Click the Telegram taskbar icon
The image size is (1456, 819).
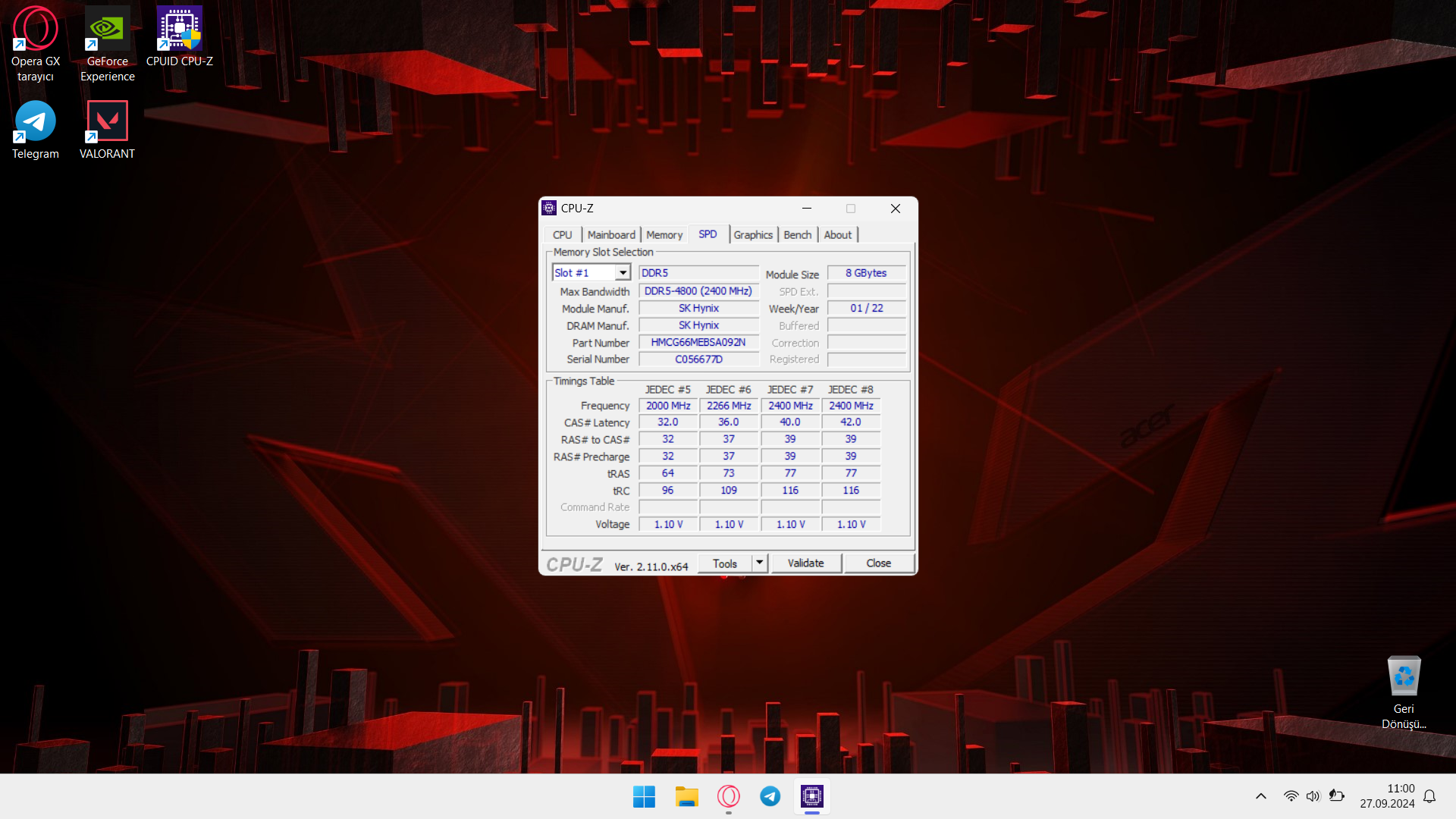(770, 796)
